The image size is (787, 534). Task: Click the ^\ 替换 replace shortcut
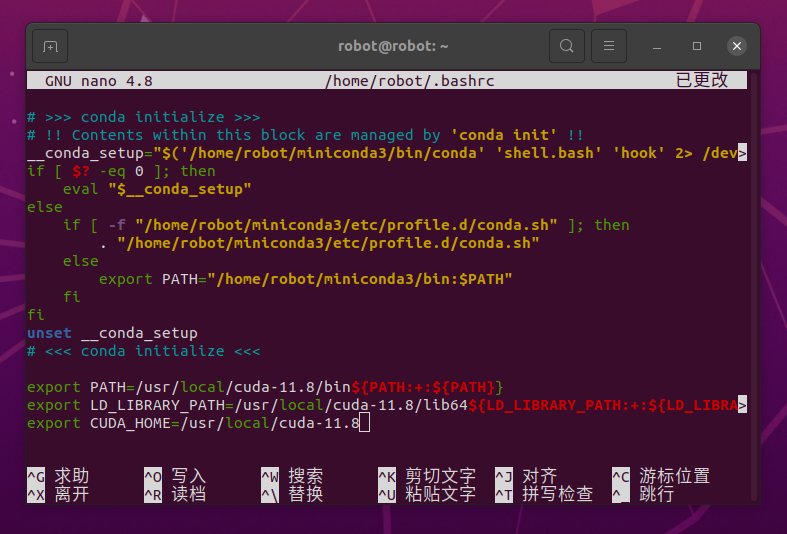(x=292, y=494)
